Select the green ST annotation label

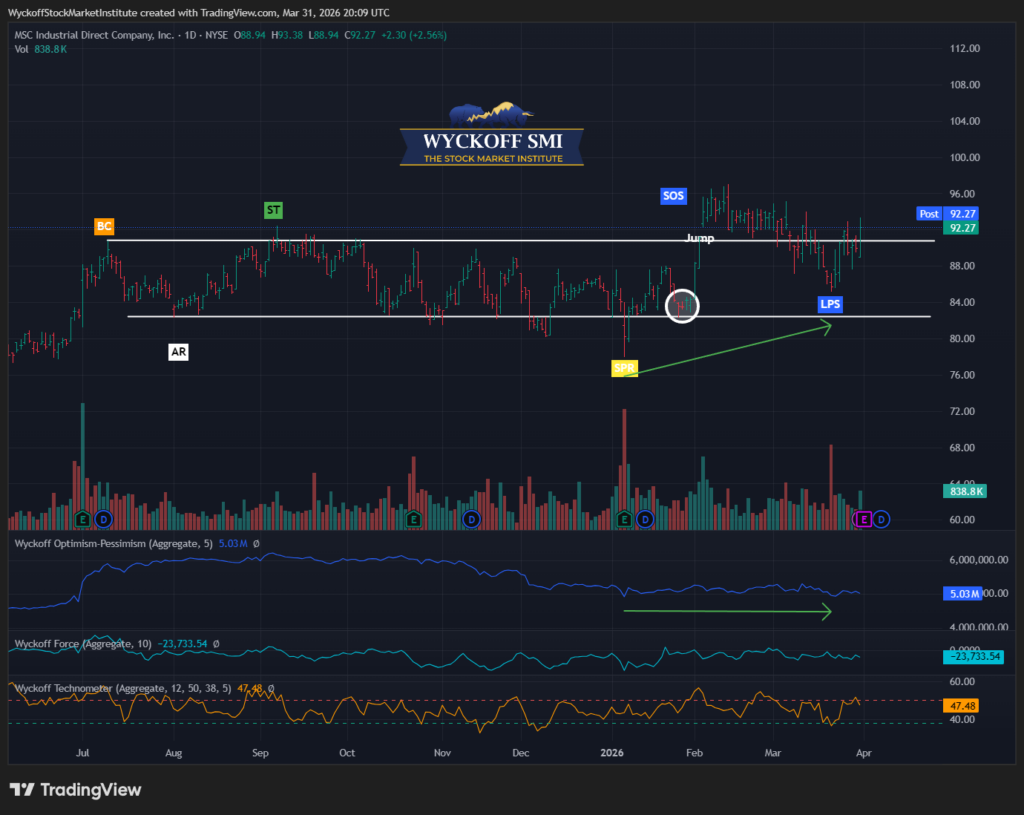[273, 210]
